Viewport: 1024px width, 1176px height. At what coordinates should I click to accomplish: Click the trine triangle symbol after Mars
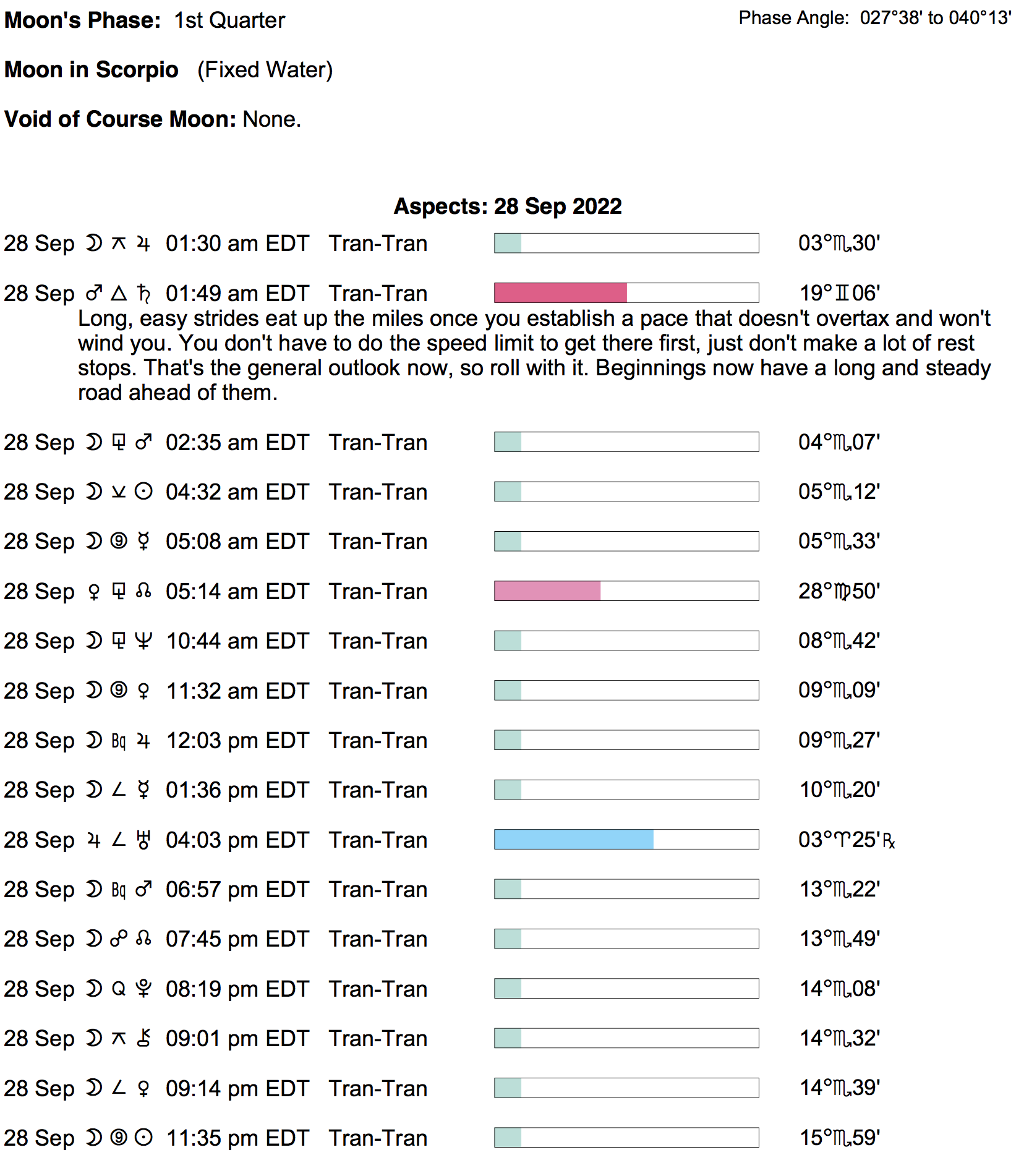[119, 293]
